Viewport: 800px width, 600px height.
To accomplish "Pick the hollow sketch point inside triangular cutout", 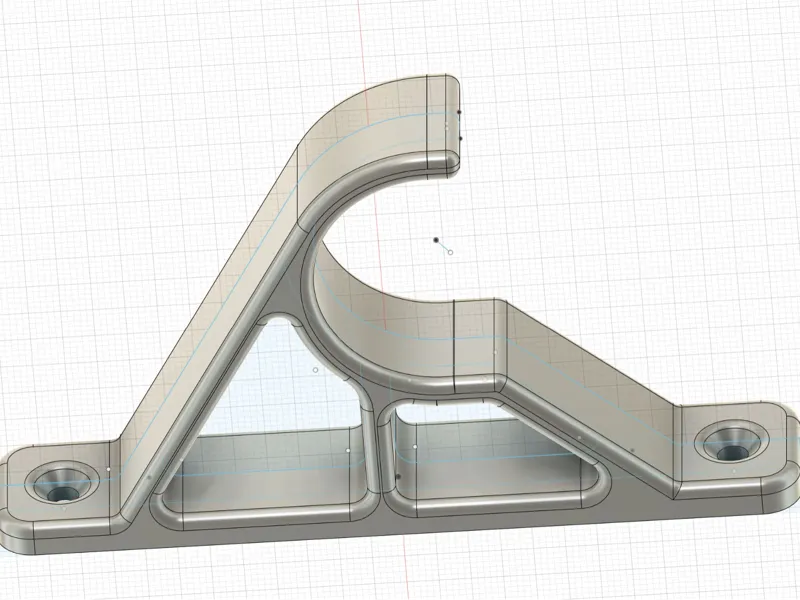I will [x=315, y=370].
